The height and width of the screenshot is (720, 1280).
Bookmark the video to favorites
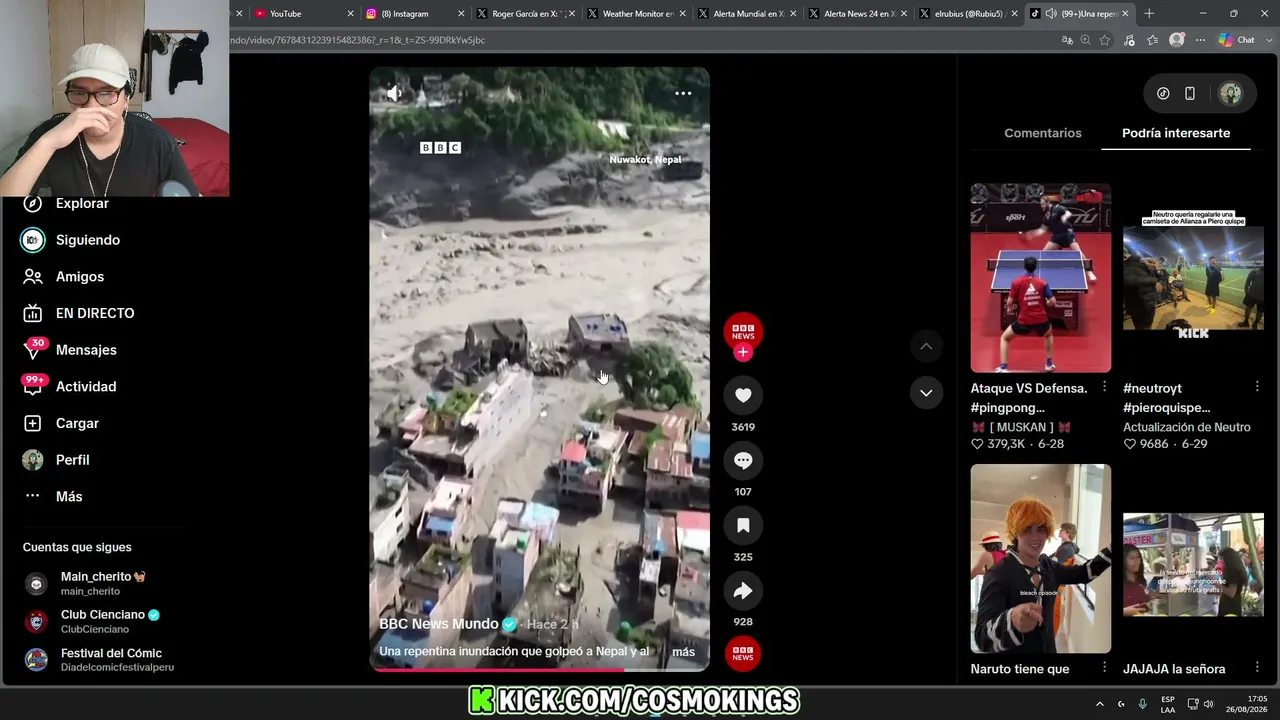pyautogui.click(x=743, y=525)
